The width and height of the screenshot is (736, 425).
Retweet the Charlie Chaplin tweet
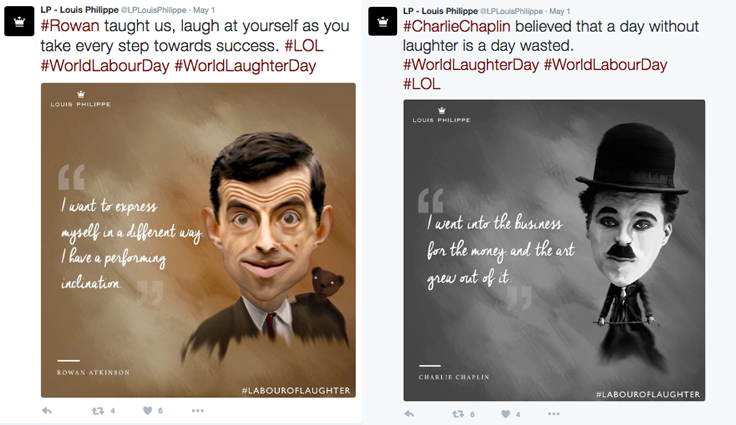coord(458,414)
